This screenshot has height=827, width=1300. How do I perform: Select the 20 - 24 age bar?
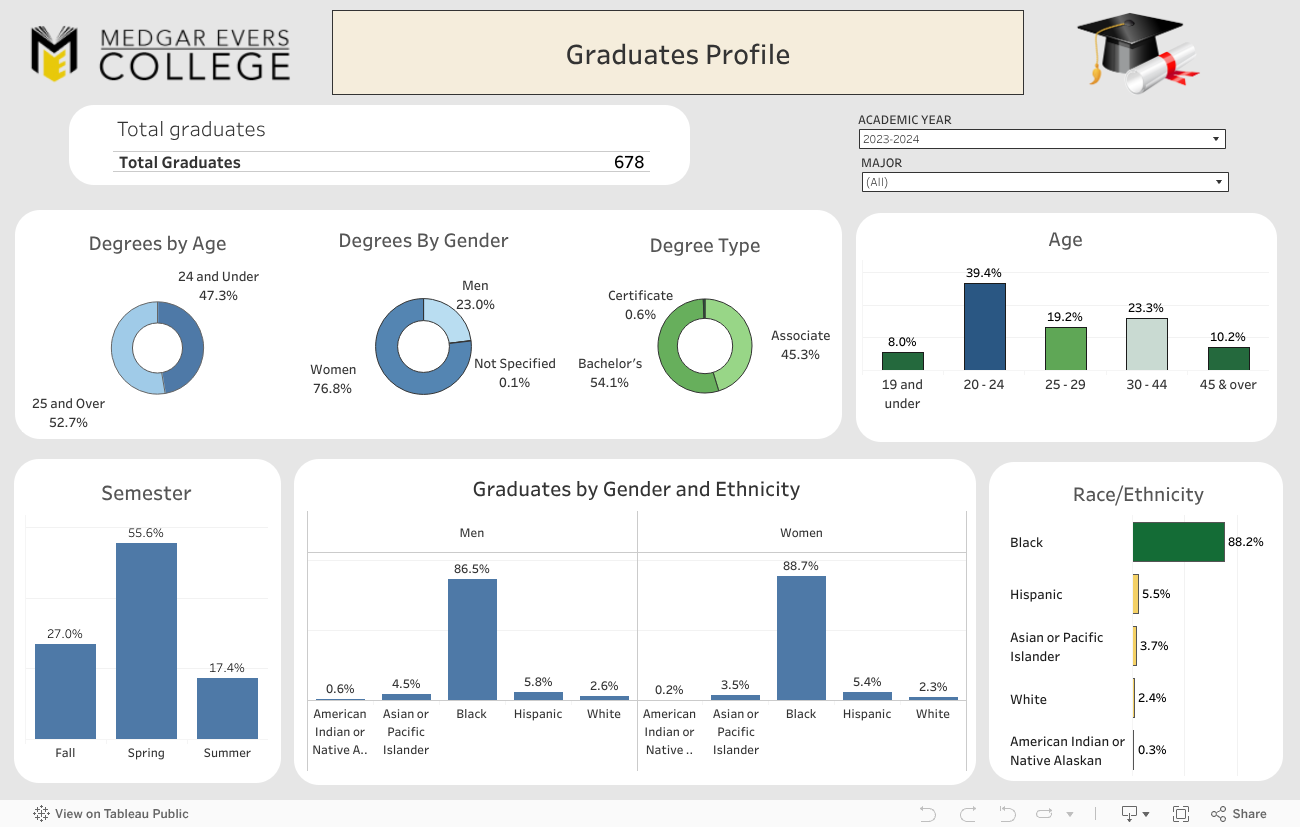984,327
